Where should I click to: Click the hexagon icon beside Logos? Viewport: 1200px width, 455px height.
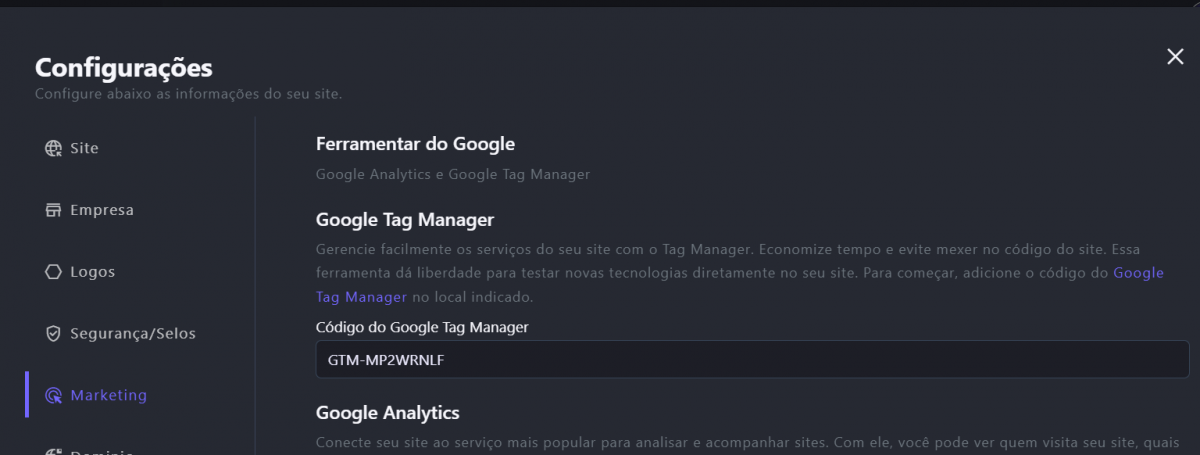[x=54, y=272]
